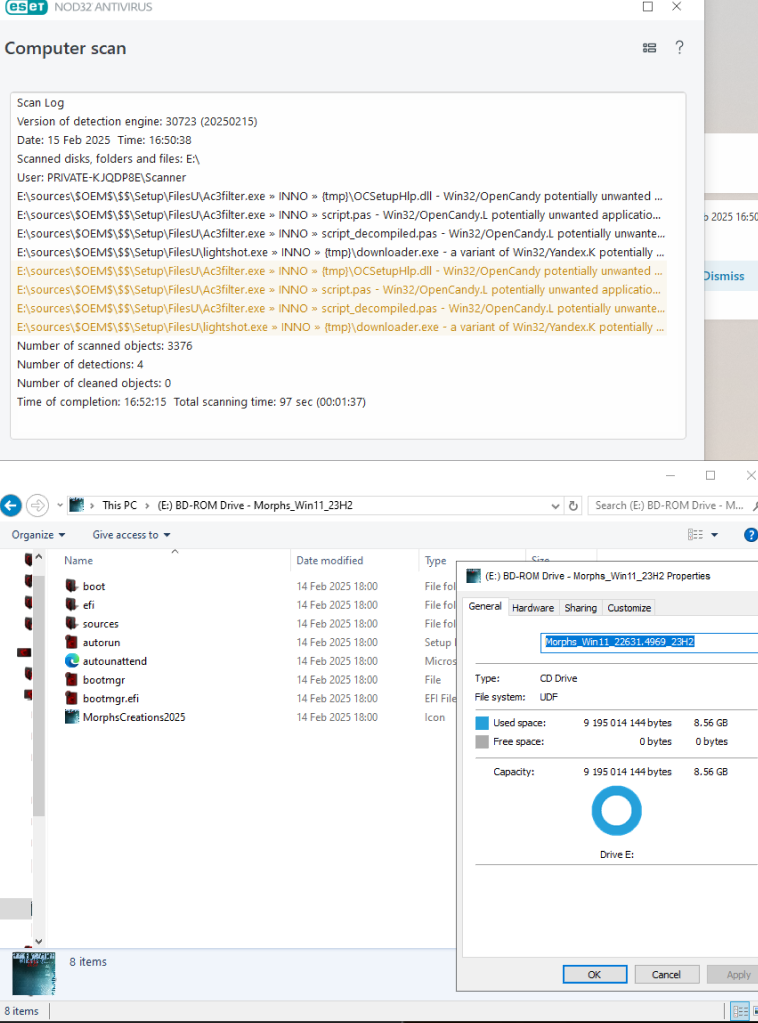Click '8 items' text in details pane
The height and width of the screenshot is (1023, 758).
point(88,962)
